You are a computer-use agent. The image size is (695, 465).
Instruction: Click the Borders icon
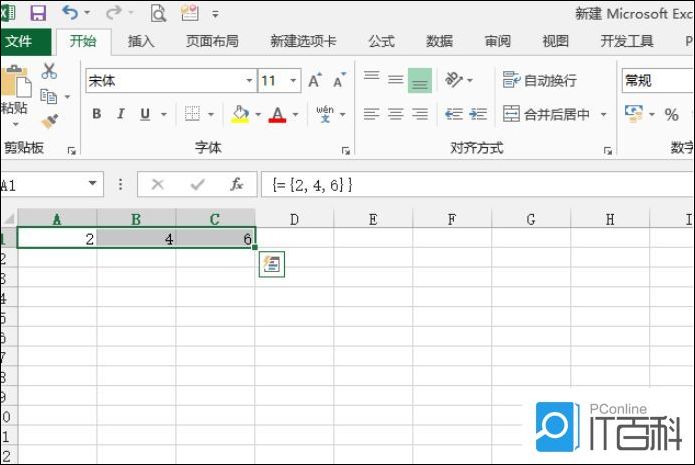(192, 114)
